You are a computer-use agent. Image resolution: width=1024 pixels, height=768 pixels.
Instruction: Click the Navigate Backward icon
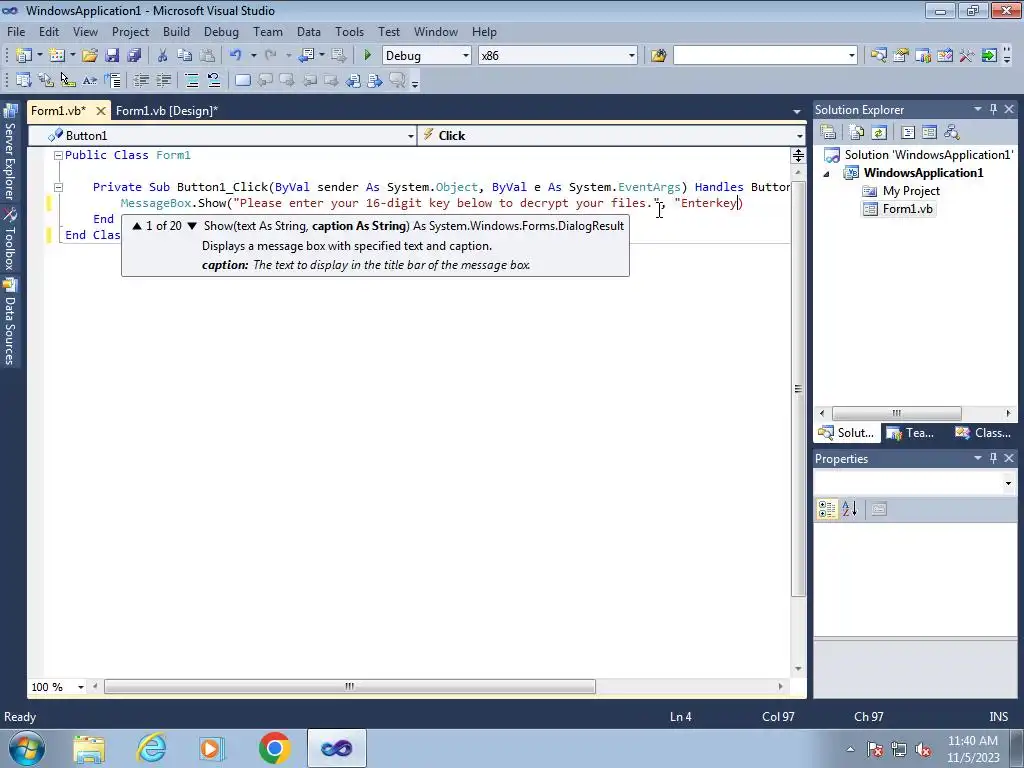click(306, 56)
